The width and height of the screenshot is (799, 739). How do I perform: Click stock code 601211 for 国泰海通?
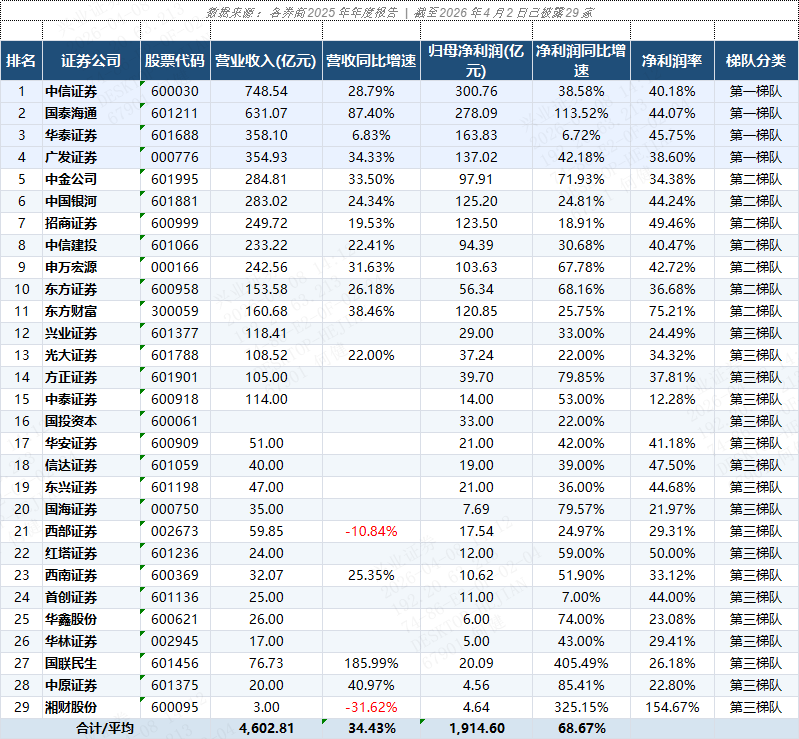click(x=175, y=113)
